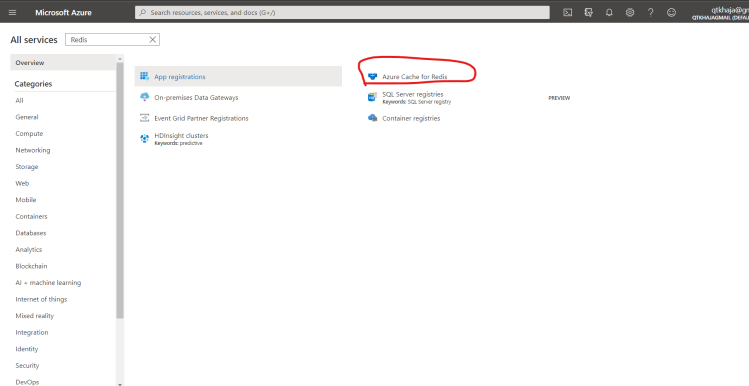The width and height of the screenshot is (749, 386).
Task: Open App registrations service
Action: click(180, 76)
